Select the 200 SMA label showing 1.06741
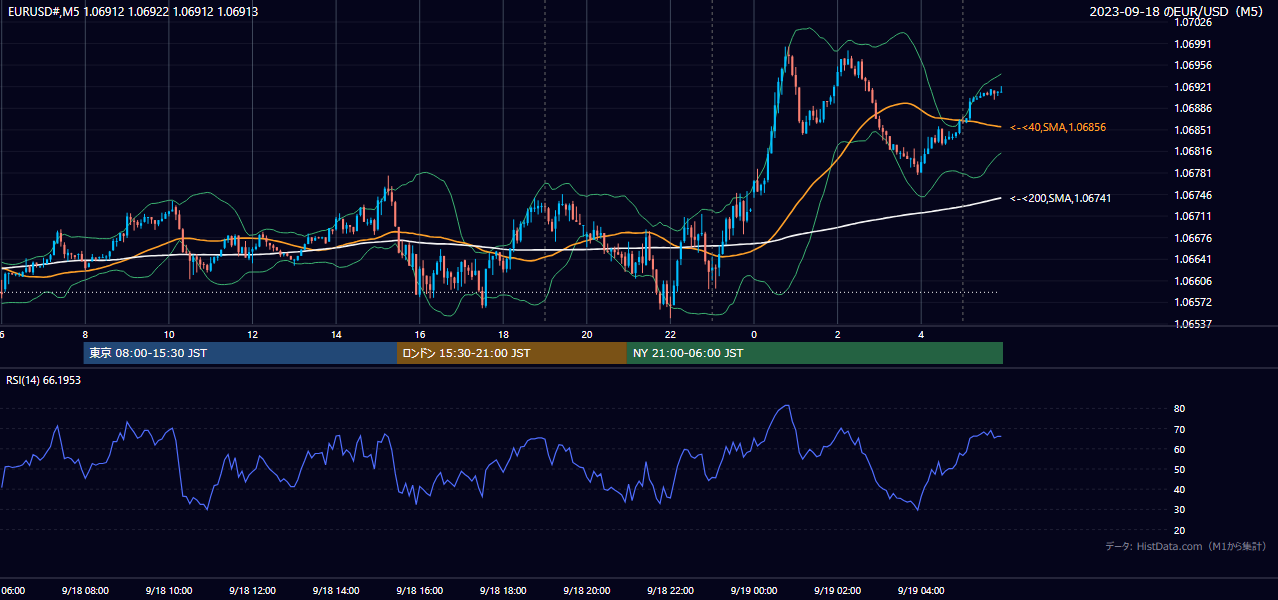Viewport: 1278px width, 600px height. [x=1060, y=198]
